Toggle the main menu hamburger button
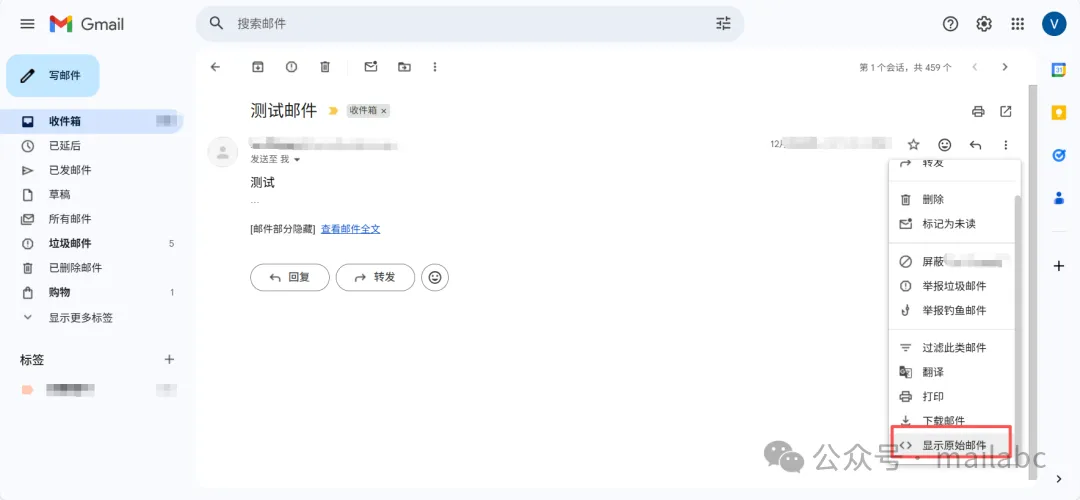Viewport: 1080px width, 500px height. (28, 24)
